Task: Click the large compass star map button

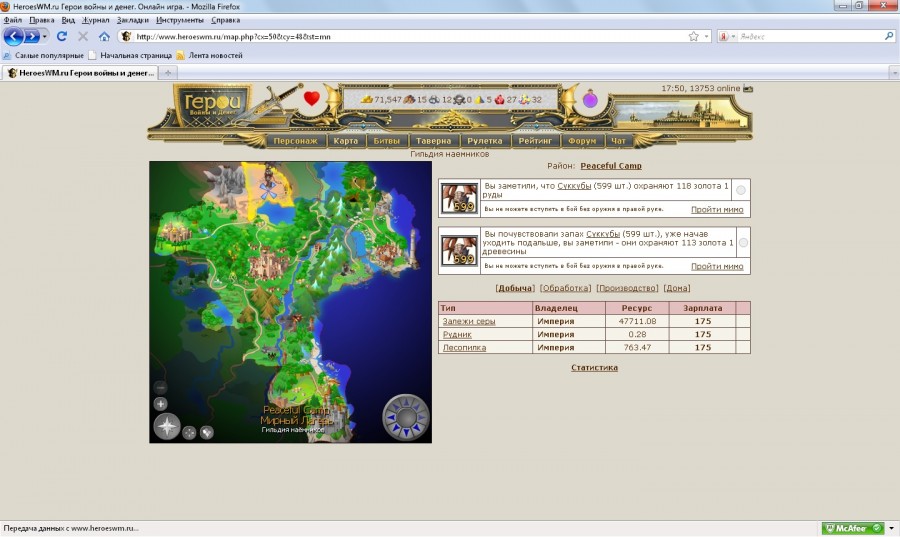Action: 167,426
